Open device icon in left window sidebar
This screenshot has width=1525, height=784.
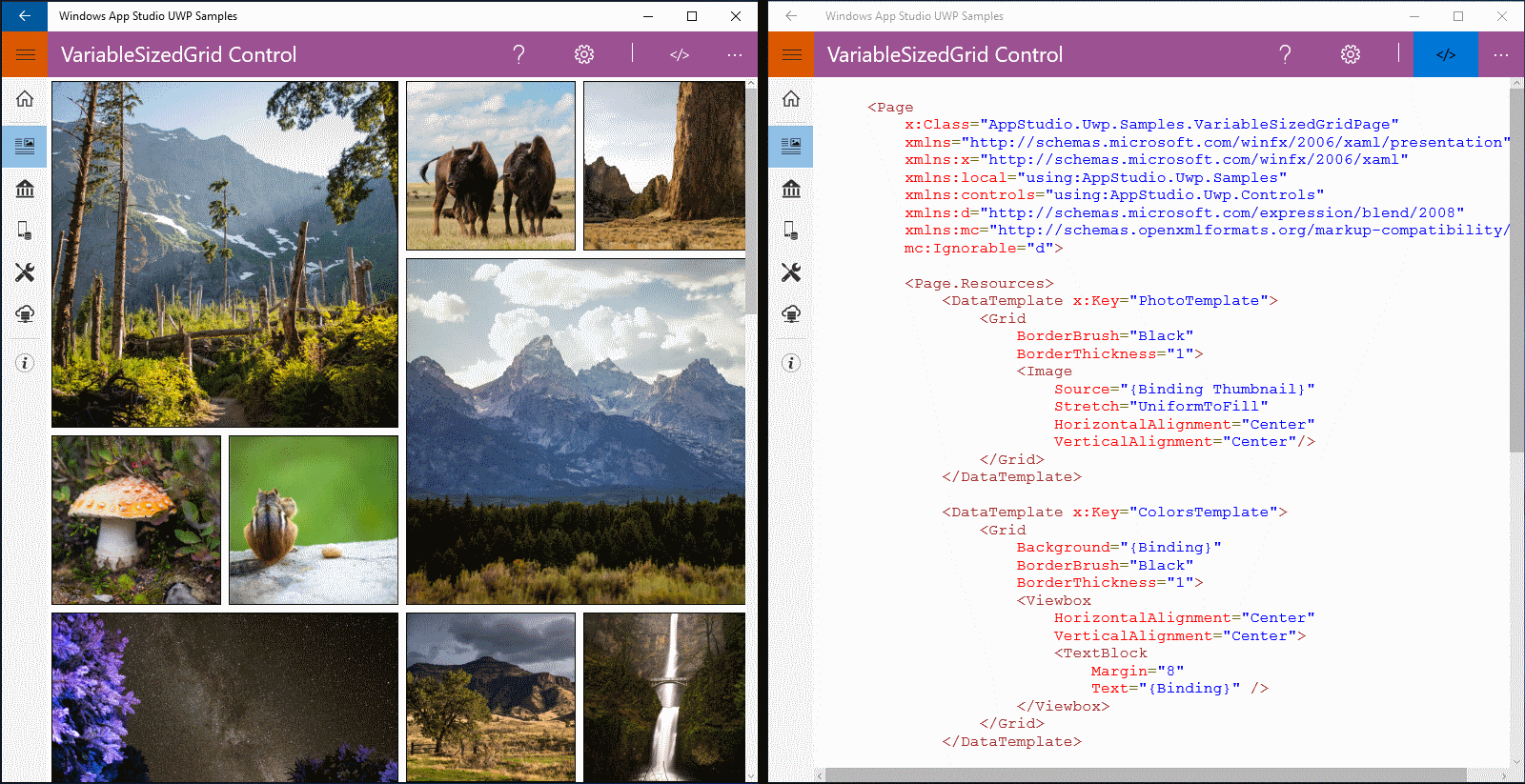coord(25,231)
